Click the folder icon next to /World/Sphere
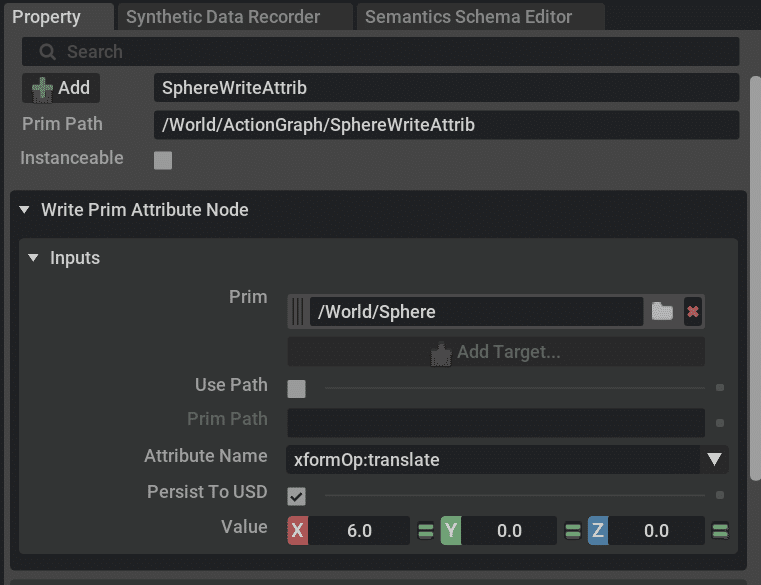 (x=662, y=311)
